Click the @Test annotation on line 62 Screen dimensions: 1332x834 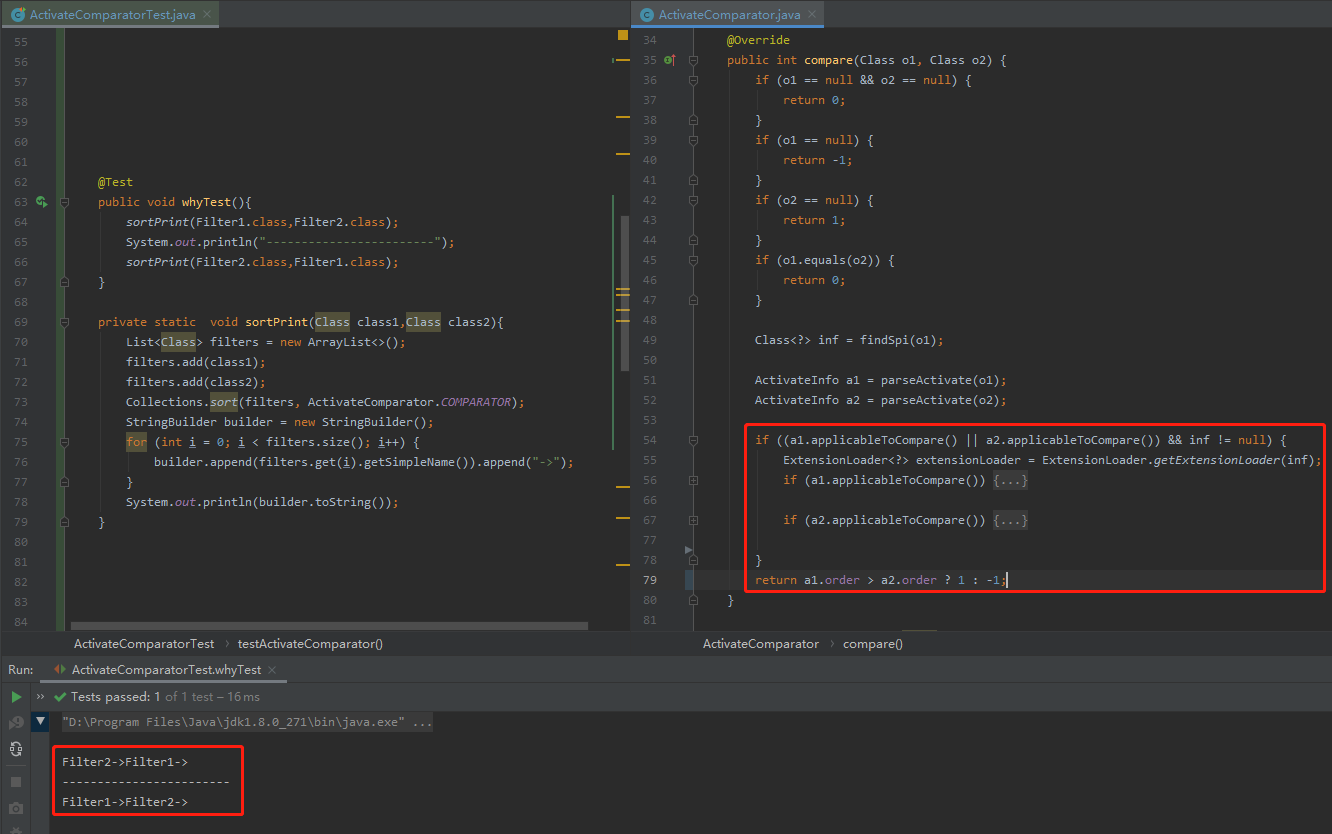[115, 182]
